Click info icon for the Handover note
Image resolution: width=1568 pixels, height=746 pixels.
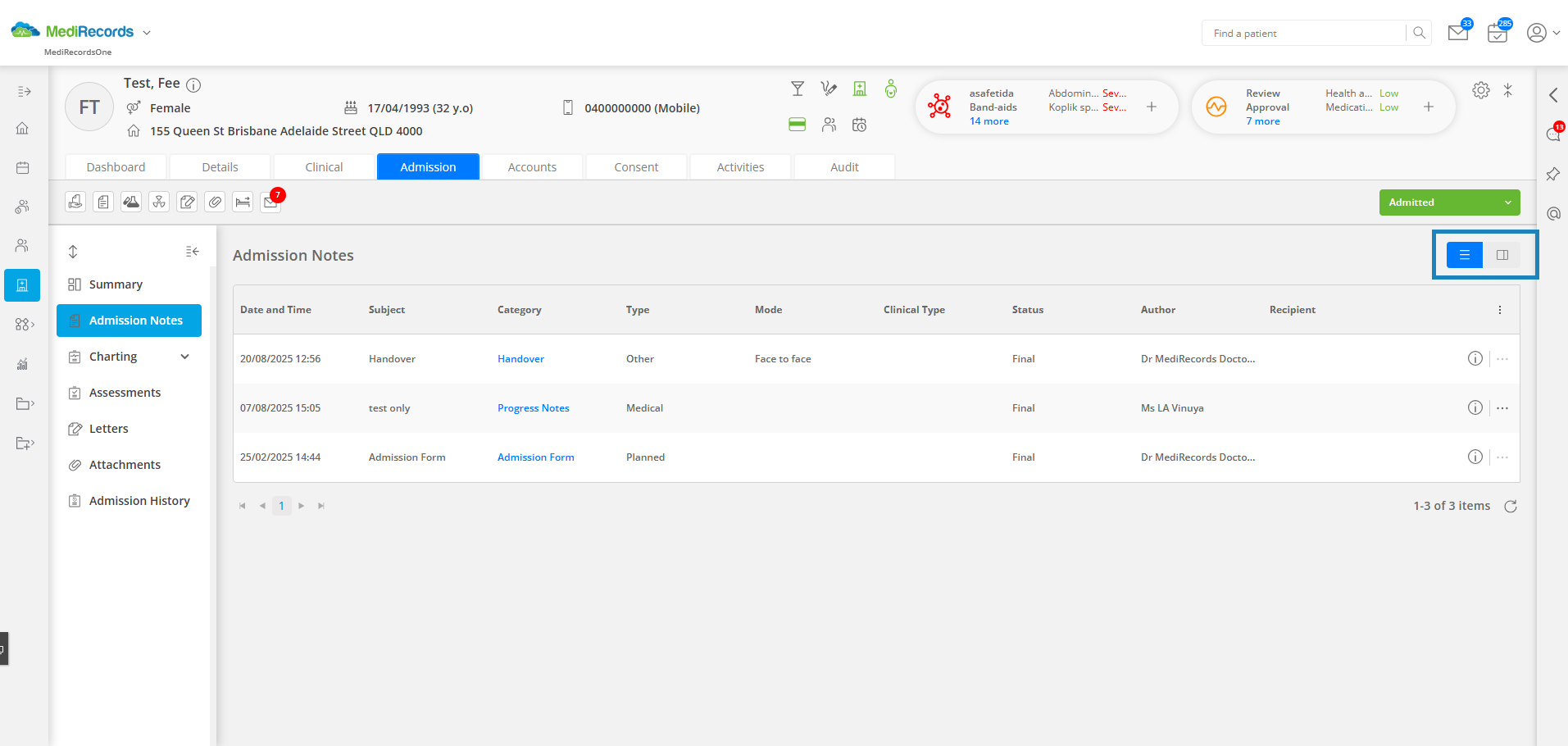(x=1475, y=359)
